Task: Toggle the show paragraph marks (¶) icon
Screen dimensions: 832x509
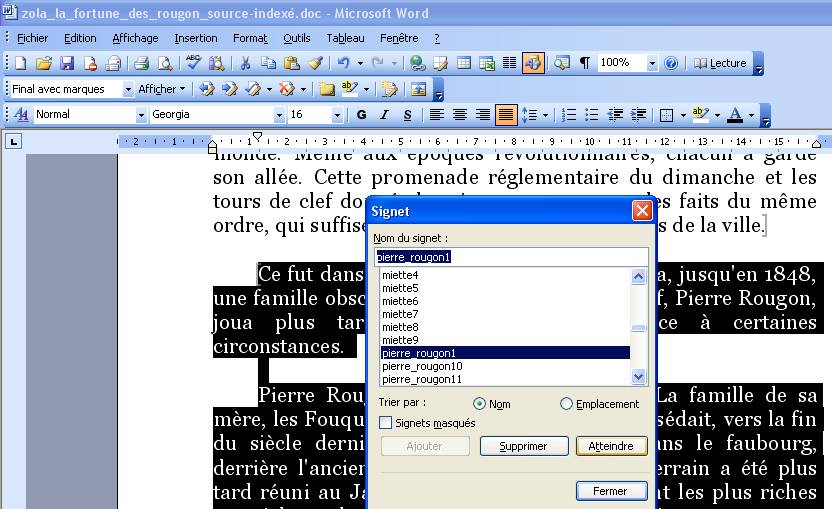Action: tap(585, 63)
